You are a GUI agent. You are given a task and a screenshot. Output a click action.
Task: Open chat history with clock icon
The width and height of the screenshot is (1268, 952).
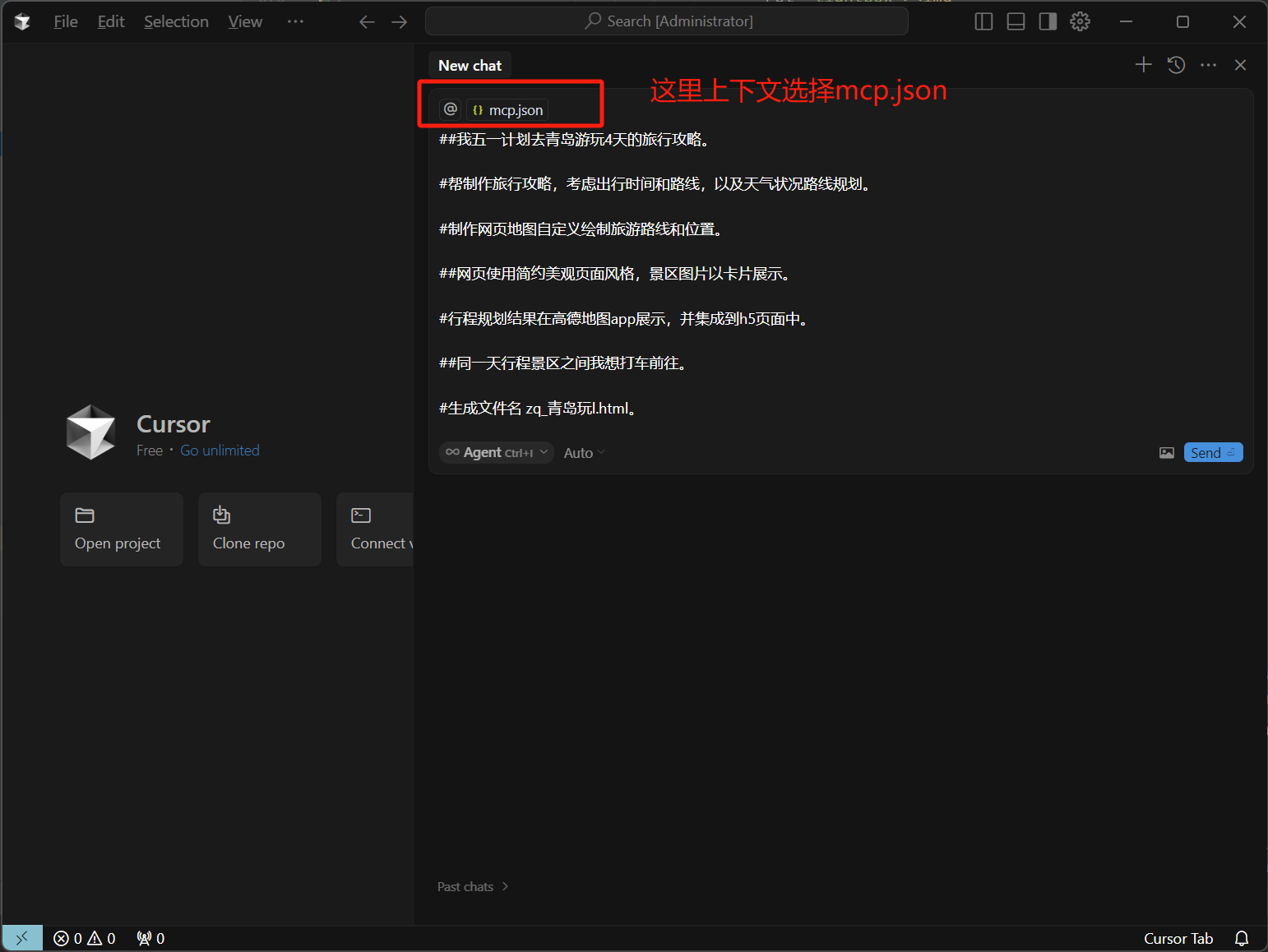1176,65
